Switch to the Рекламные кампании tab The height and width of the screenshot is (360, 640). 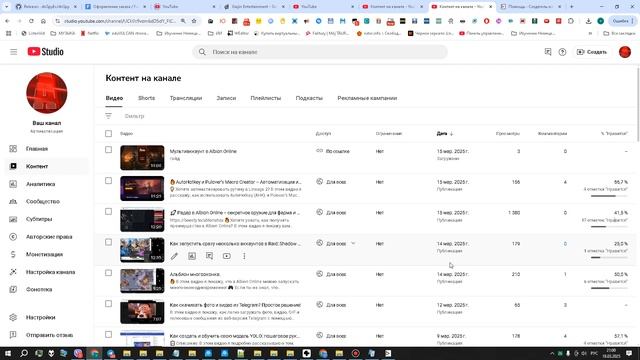(x=367, y=98)
